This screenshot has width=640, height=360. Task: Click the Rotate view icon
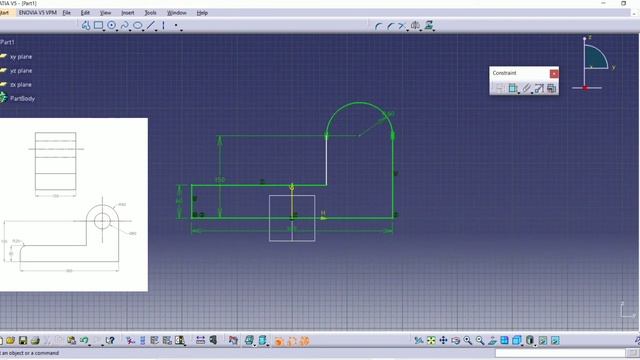click(x=456, y=340)
